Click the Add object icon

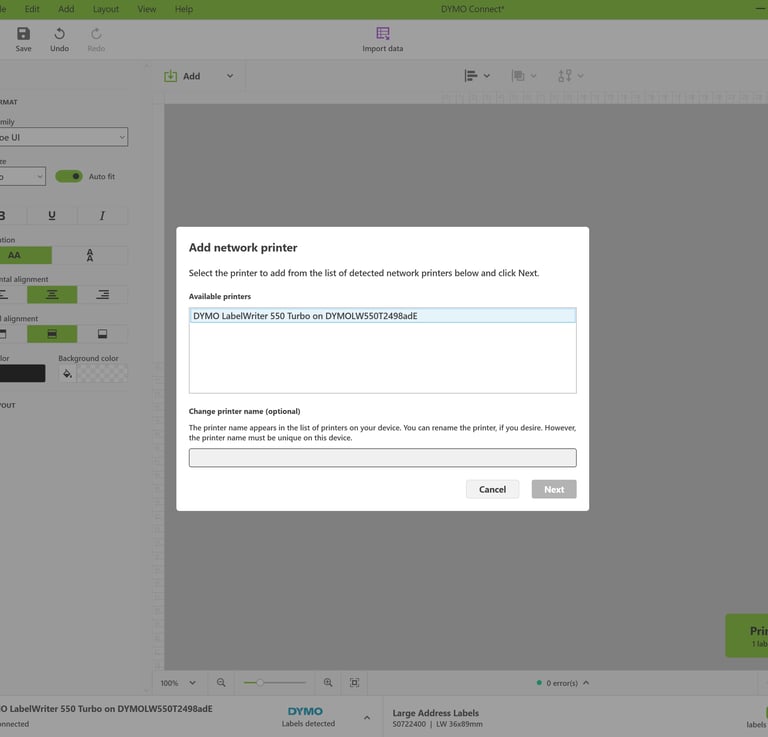coord(170,76)
